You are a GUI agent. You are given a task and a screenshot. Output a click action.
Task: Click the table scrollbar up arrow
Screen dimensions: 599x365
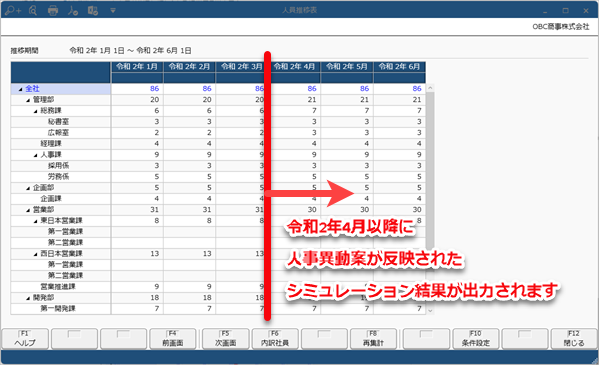click(x=430, y=88)
